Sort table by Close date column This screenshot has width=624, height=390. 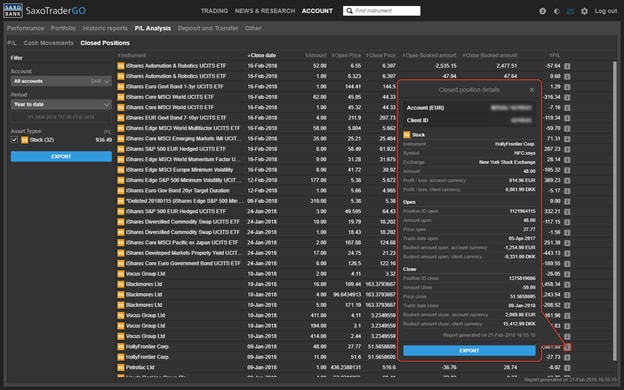(261, 55)
